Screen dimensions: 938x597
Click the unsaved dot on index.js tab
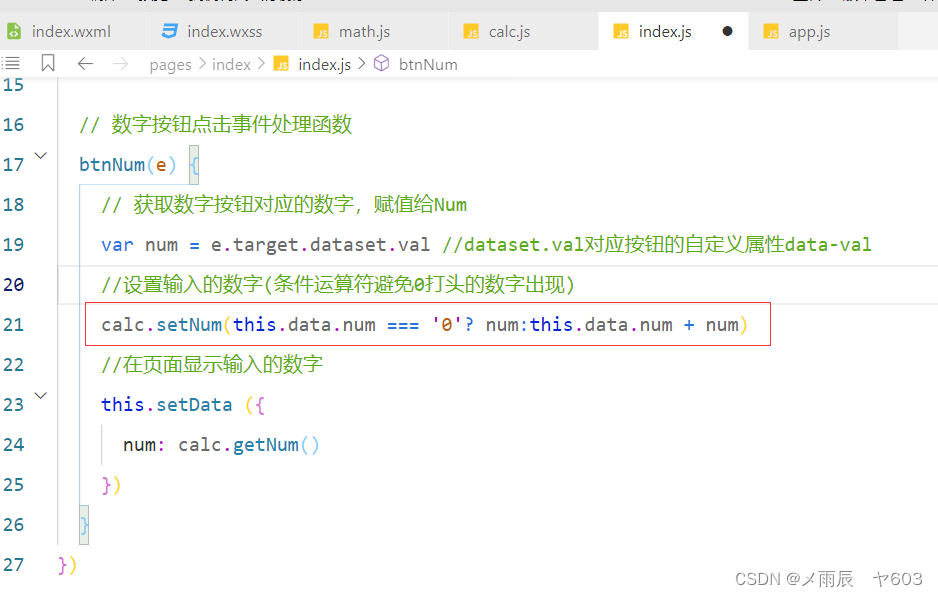tap(727, 31)
